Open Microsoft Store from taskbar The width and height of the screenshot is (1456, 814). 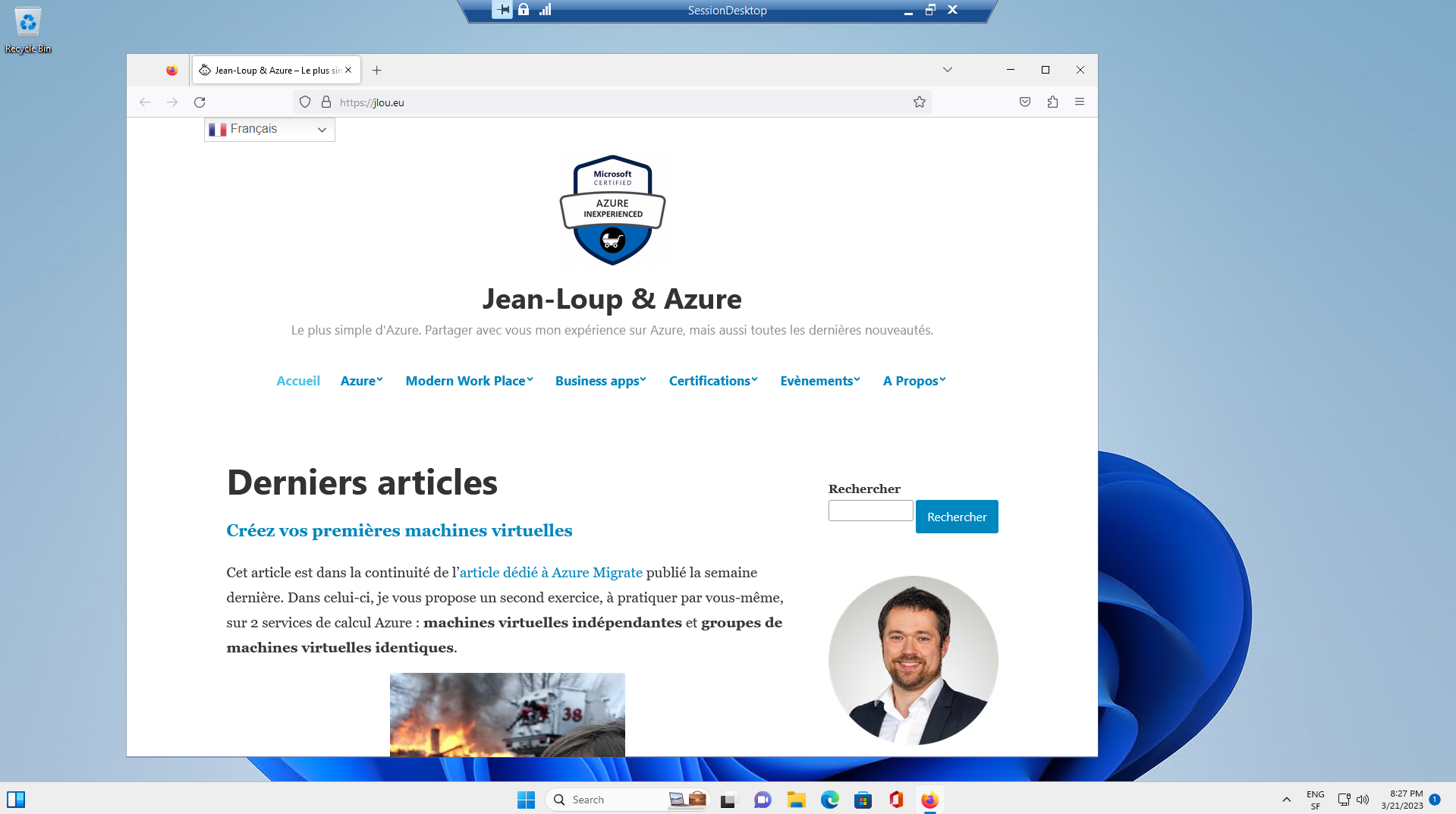pyautogui.click(x=863, y=800)
